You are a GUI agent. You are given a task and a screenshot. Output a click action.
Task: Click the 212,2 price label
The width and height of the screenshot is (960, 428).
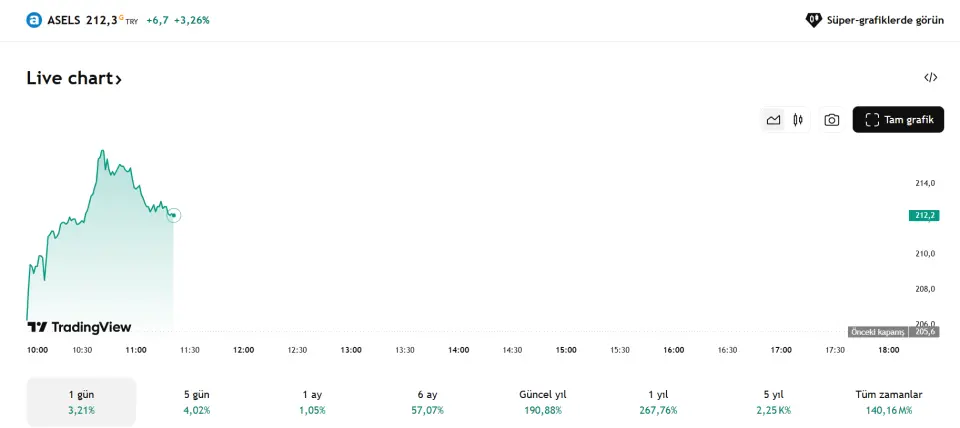pyautogui.click(x=922, y=215)
